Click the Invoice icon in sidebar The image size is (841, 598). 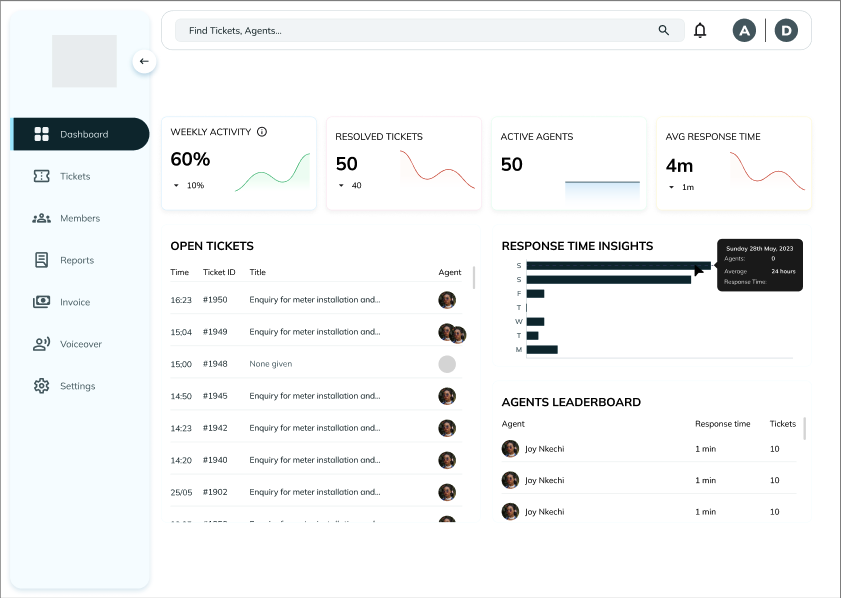click(41, 302)
